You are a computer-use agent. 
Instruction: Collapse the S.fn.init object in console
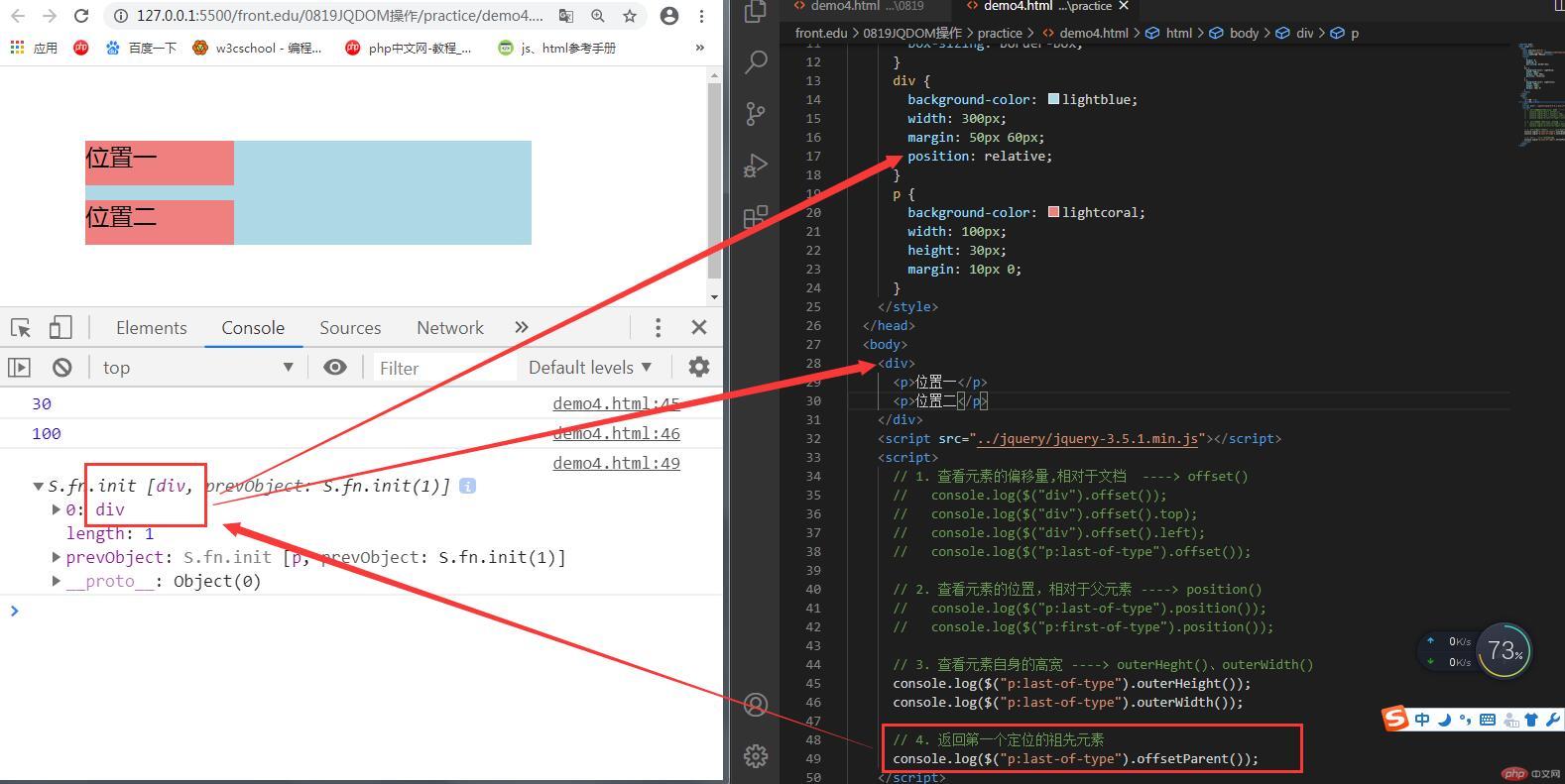click(x=39, y=486)
